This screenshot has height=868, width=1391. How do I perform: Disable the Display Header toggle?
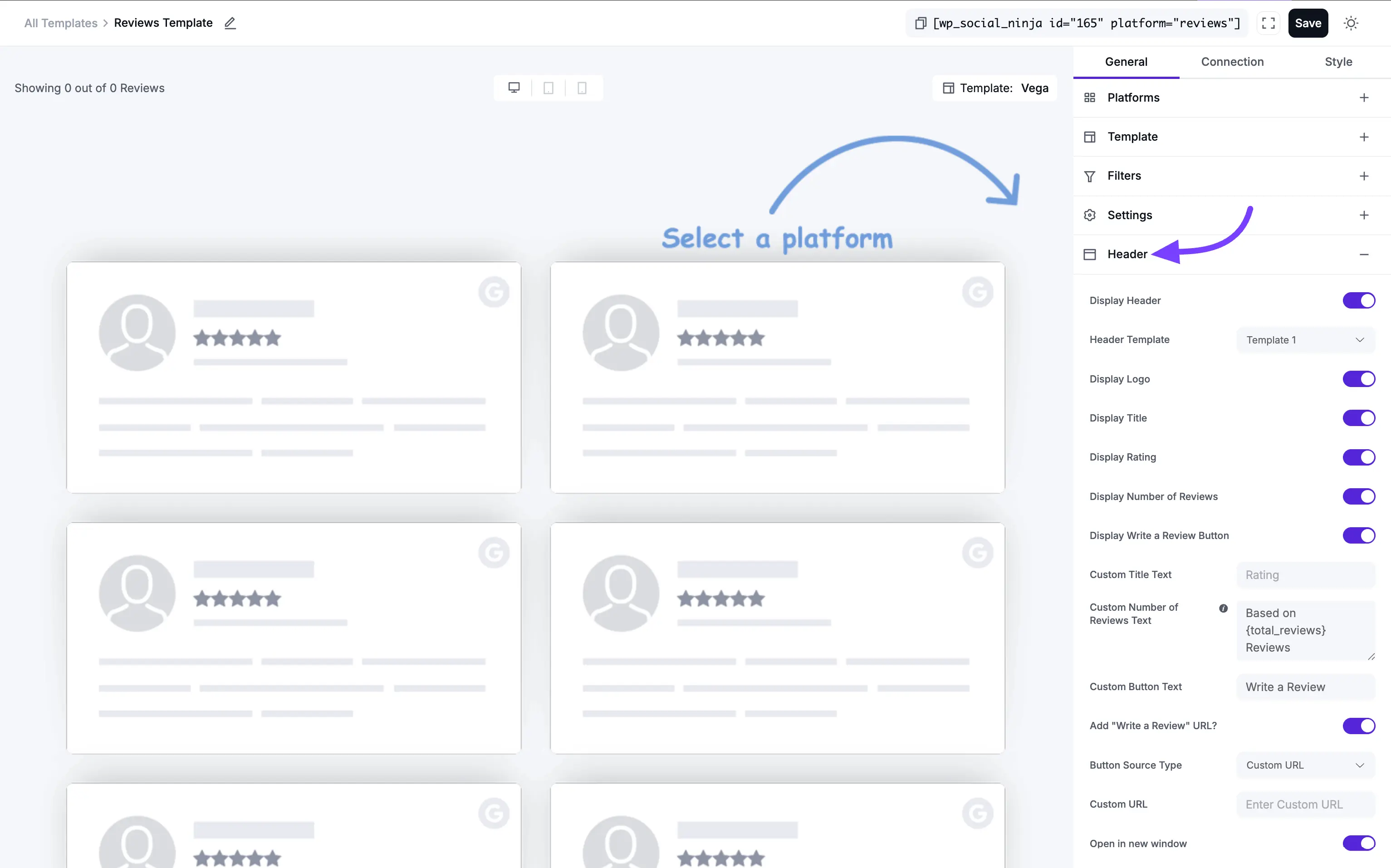tap(1358, 300)
